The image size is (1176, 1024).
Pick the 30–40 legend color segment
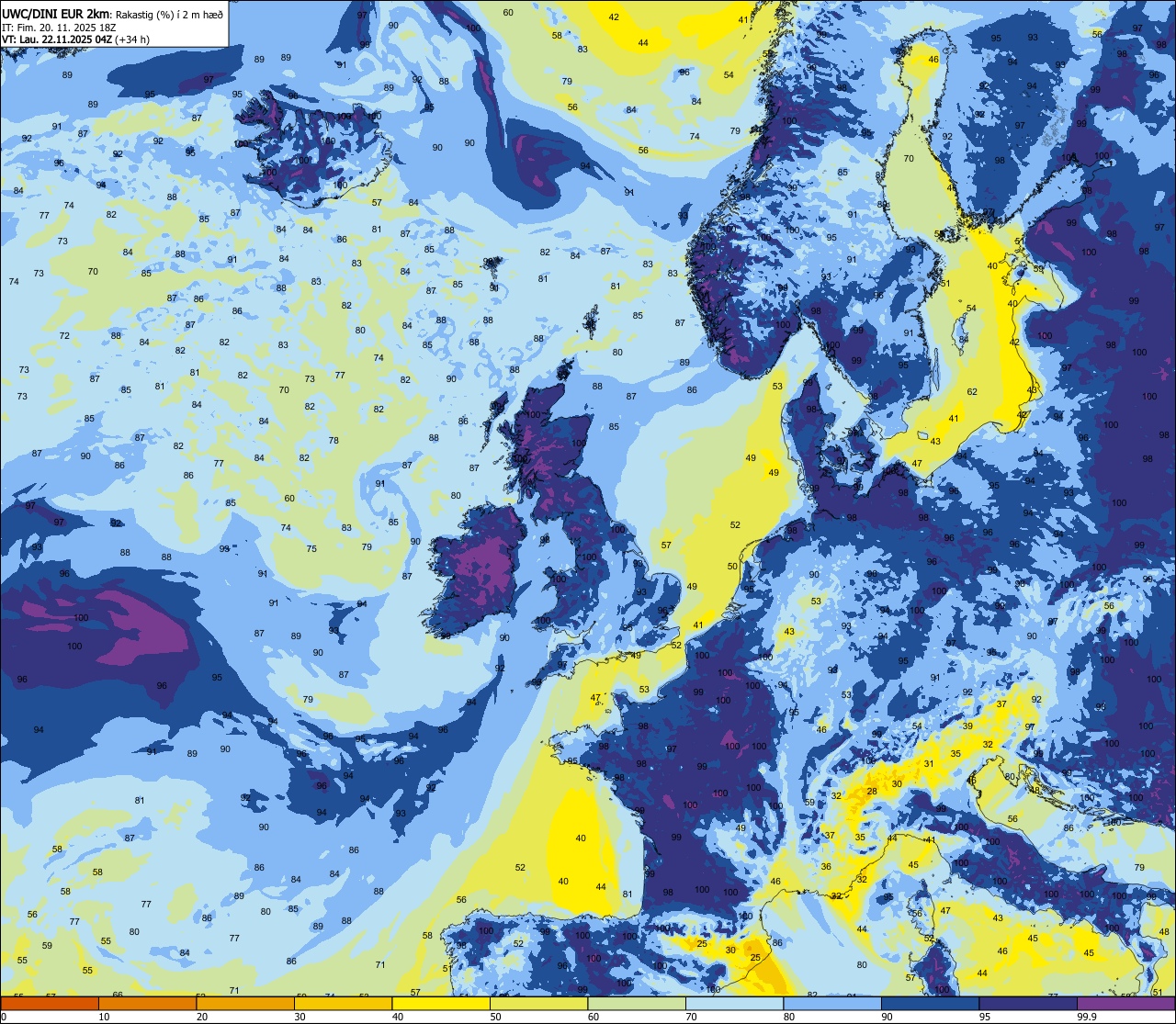click(343, 1003)
